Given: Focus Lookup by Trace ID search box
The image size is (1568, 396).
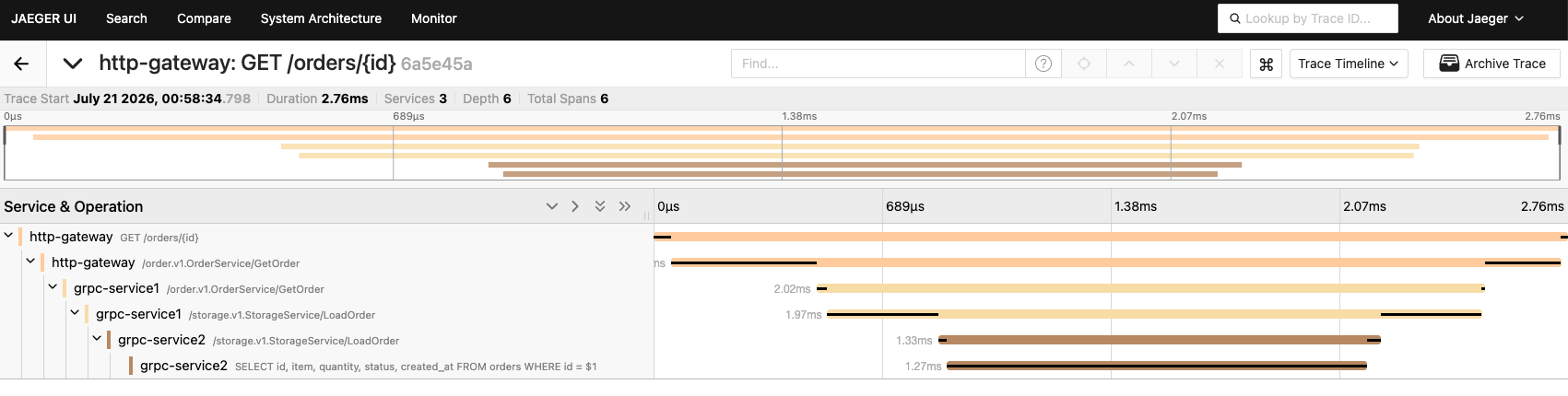Looking at the screenshot, I should 1308,18.
